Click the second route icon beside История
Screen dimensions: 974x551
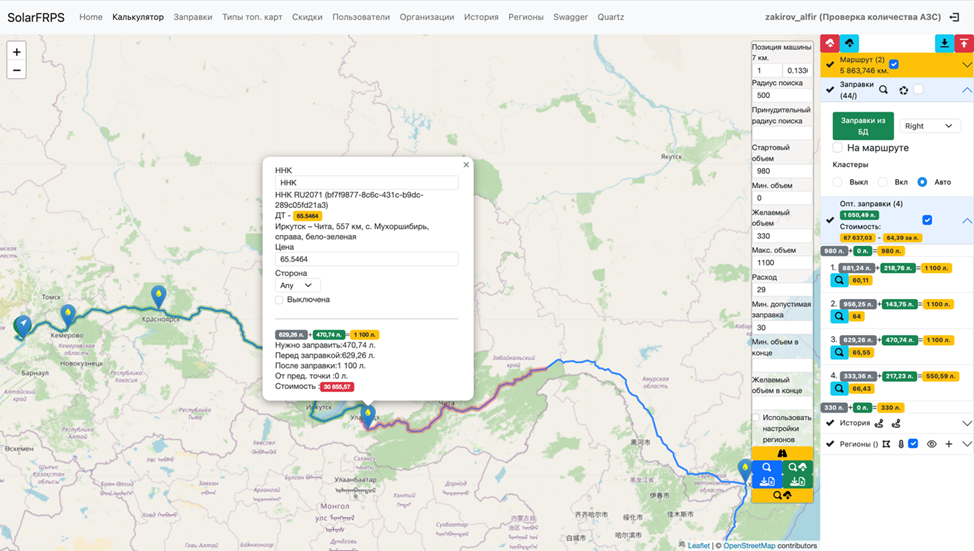(896, 424)
